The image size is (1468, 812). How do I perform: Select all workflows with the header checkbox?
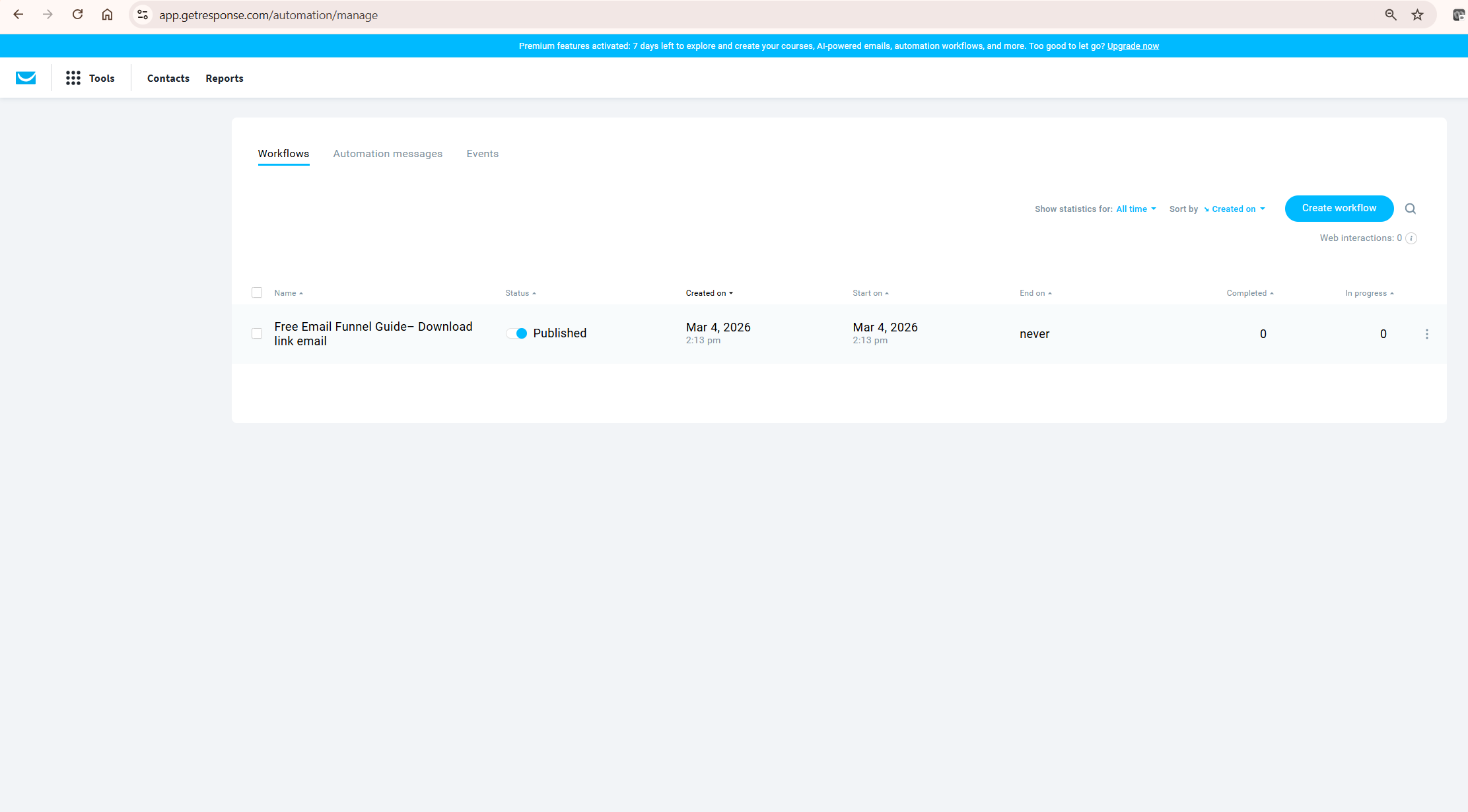[x=257, y=292]
